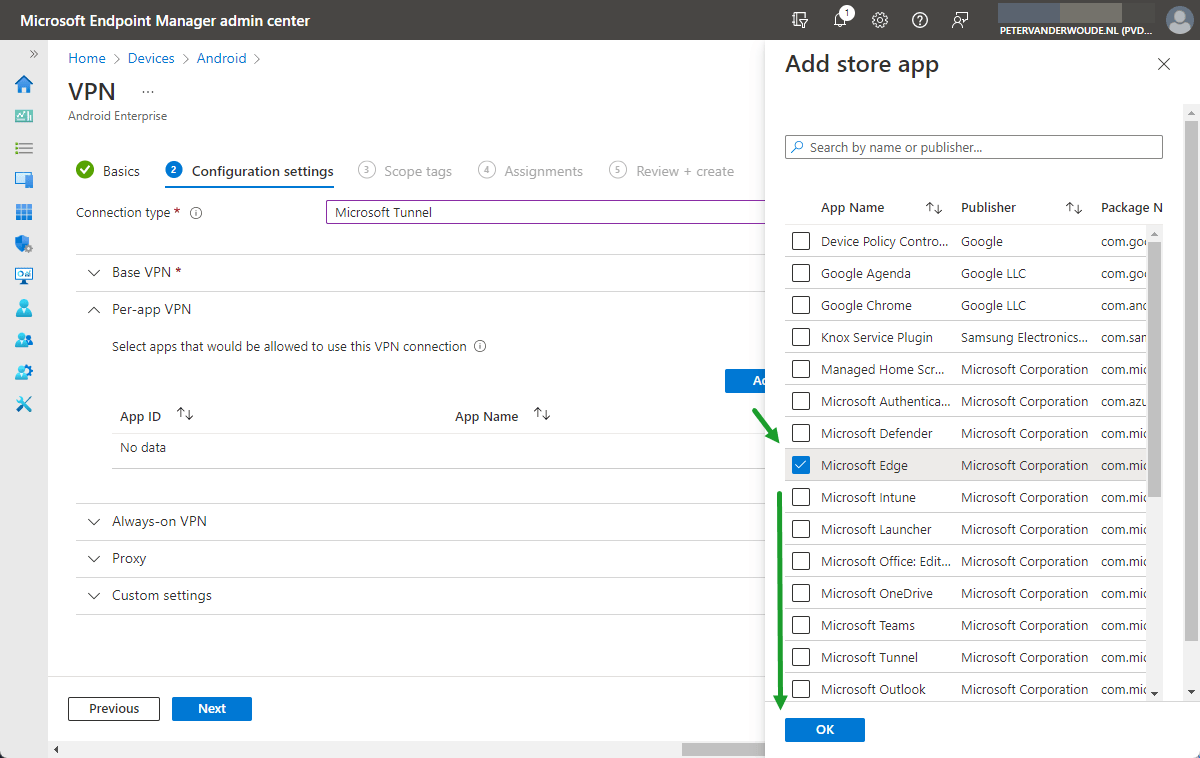The width and height of the screenshot is (1200, 758).
Task: Check Microsoft Authenticator checkbox
Action: click(801, 401)
